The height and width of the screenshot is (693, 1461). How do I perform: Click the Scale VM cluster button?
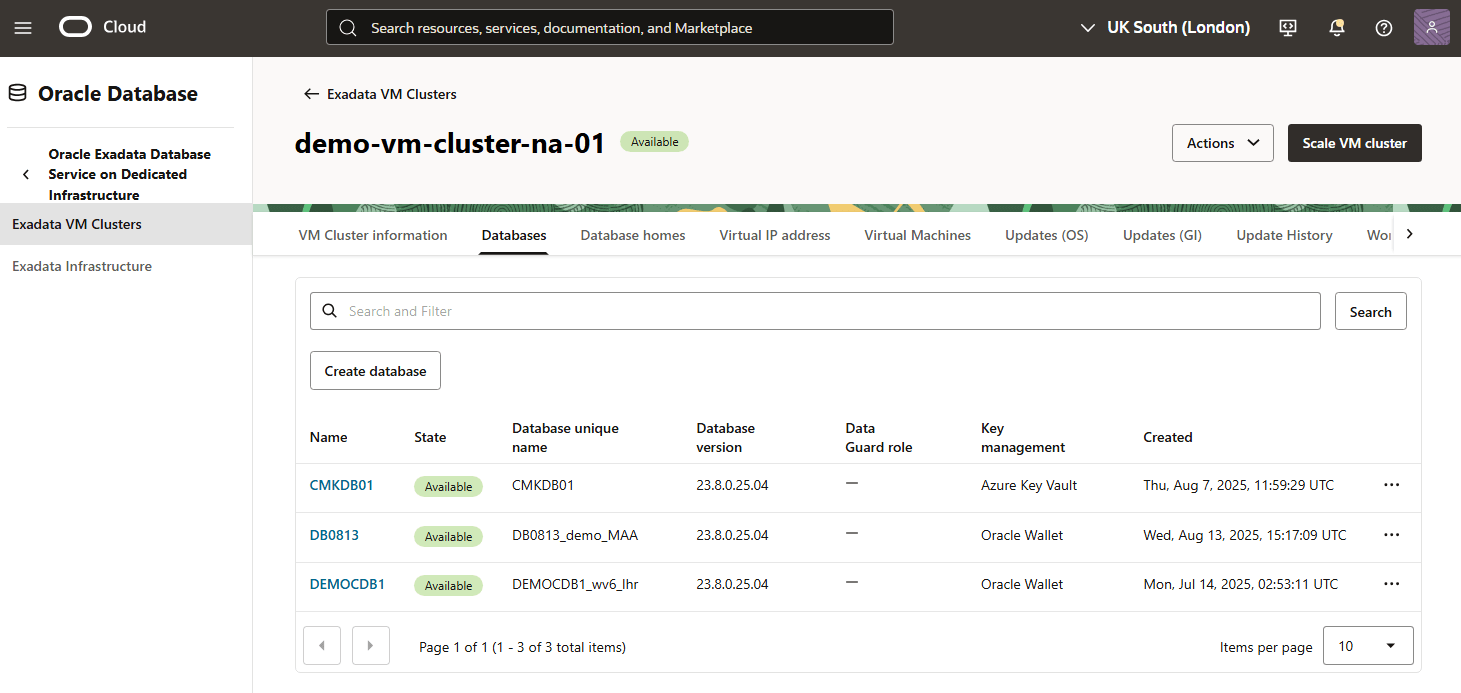pyautogui.click(x=1354, y=142)
